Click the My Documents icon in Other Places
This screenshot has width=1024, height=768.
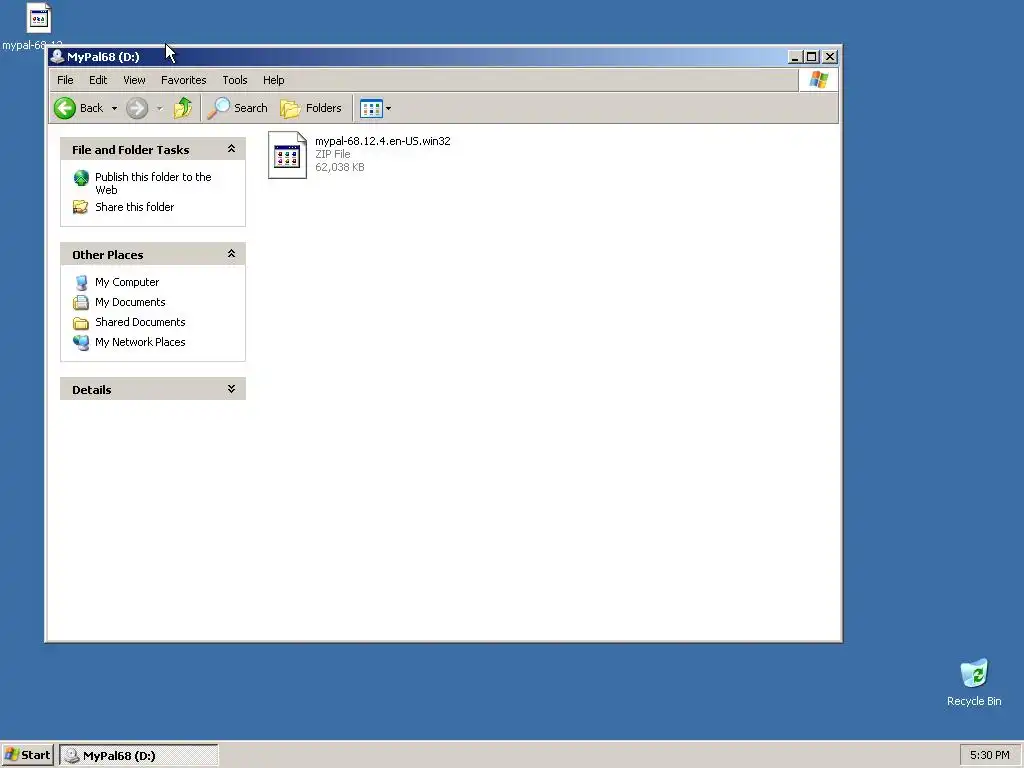[81, 302]
